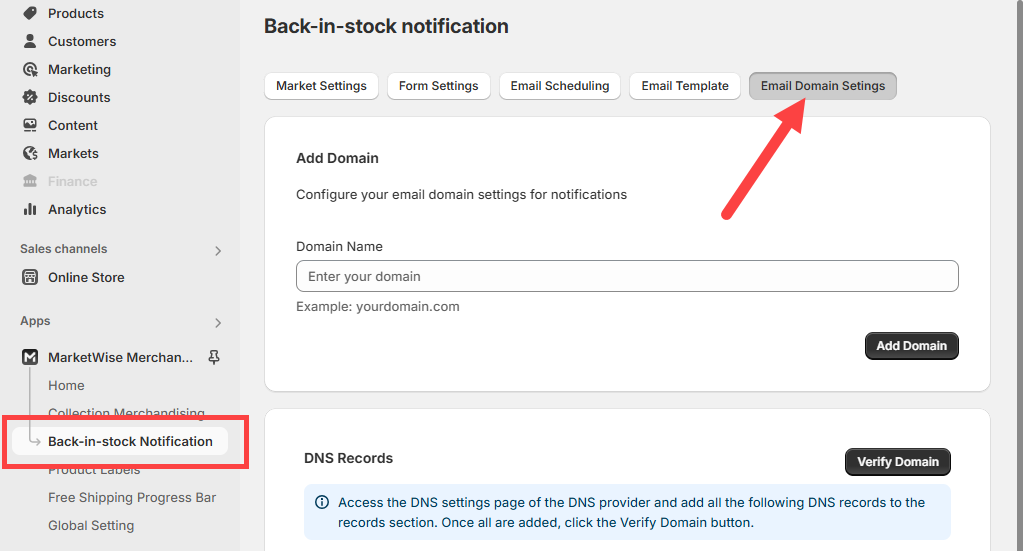The image size is (1023, 551).
Task: Expand the Apps section chevron
Action: pos(218,322)
